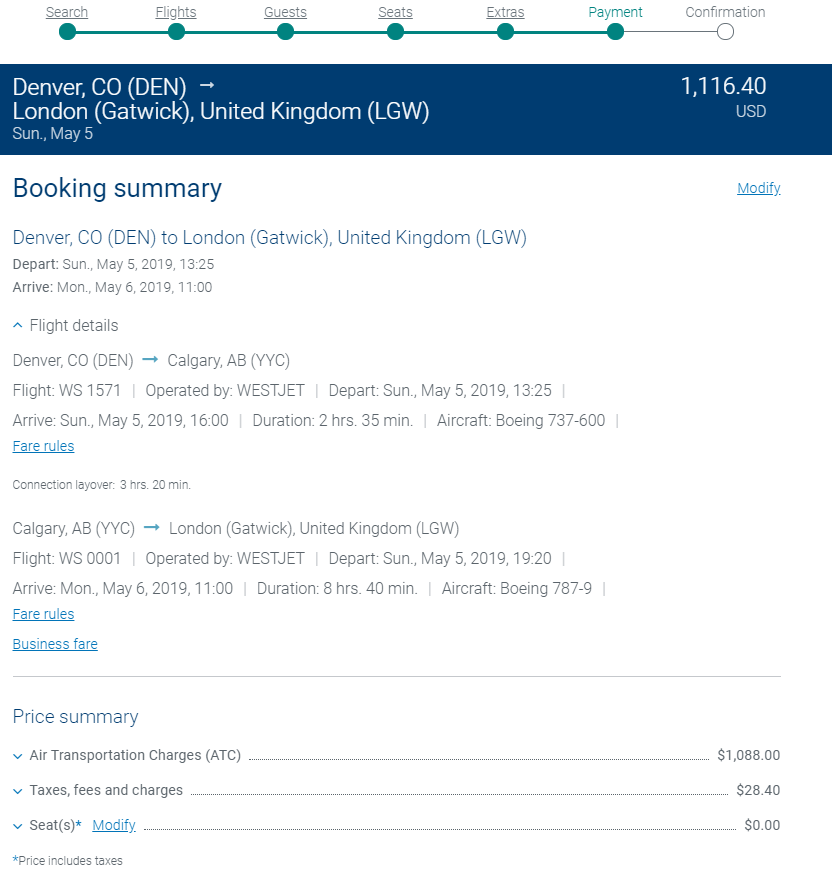Image resolution: width=832 pixels, height=890 pixels.
Task: Open the Extras step label
Action: point(505,13)
